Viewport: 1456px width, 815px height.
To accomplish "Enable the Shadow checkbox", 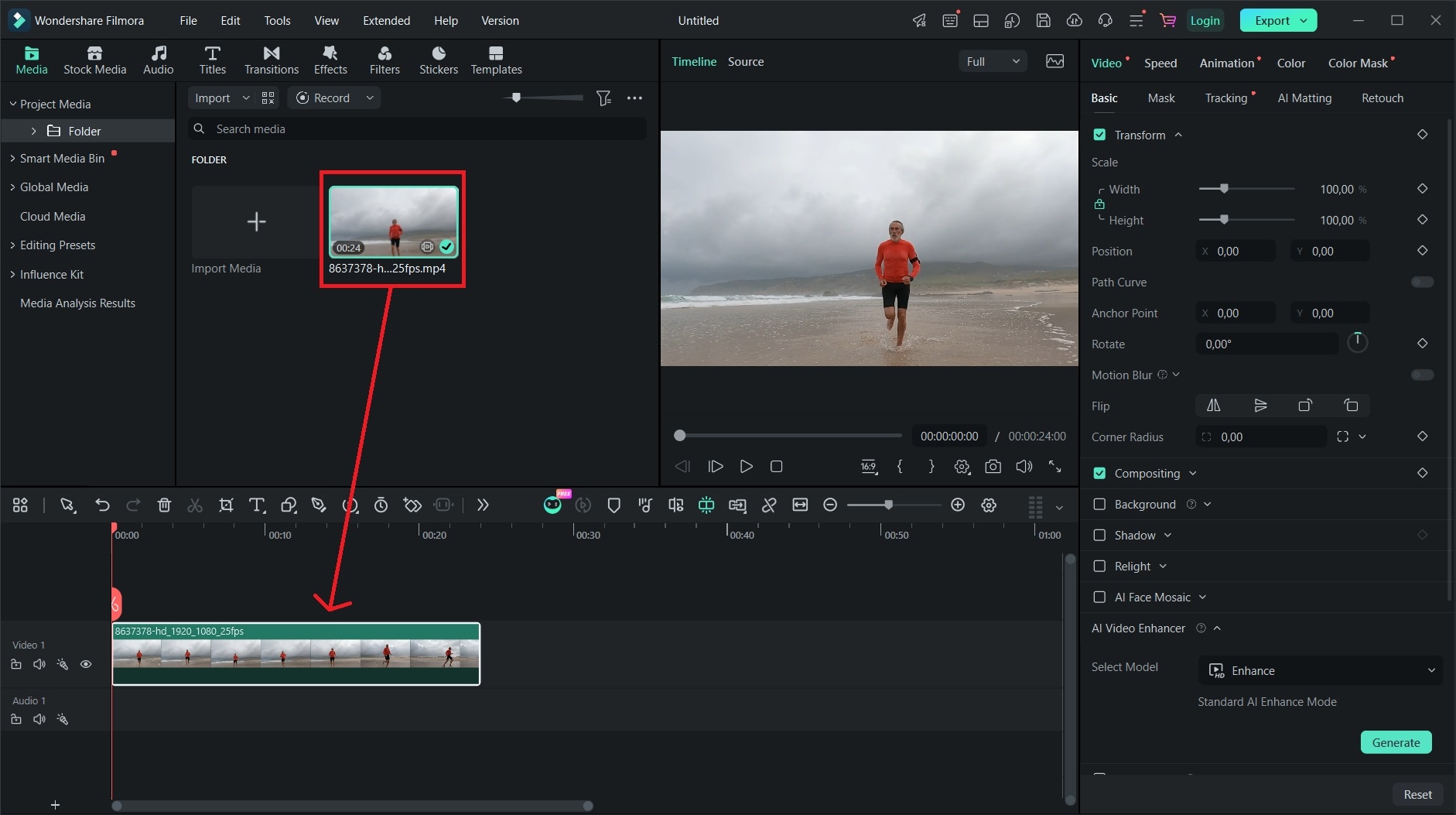I will (1099, 535).
